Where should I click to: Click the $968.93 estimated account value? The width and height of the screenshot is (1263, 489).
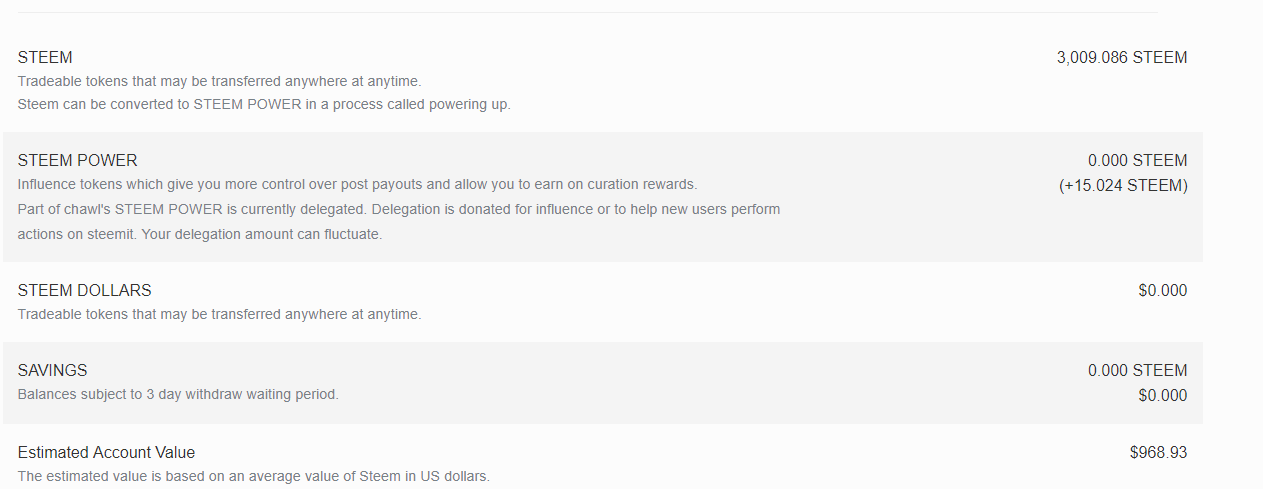1158,453
